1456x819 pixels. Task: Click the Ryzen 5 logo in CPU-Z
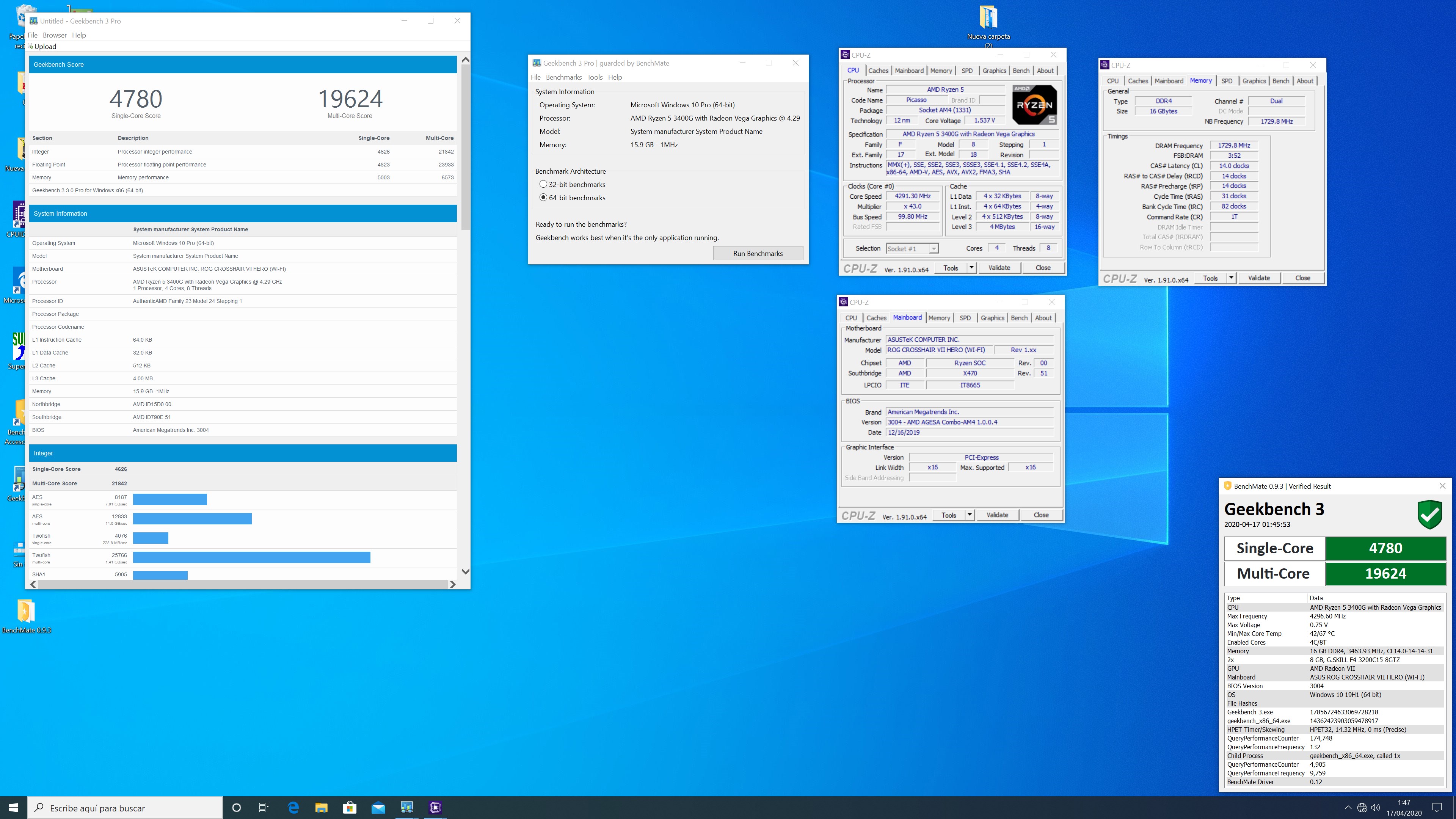[x=1034, y=105]
